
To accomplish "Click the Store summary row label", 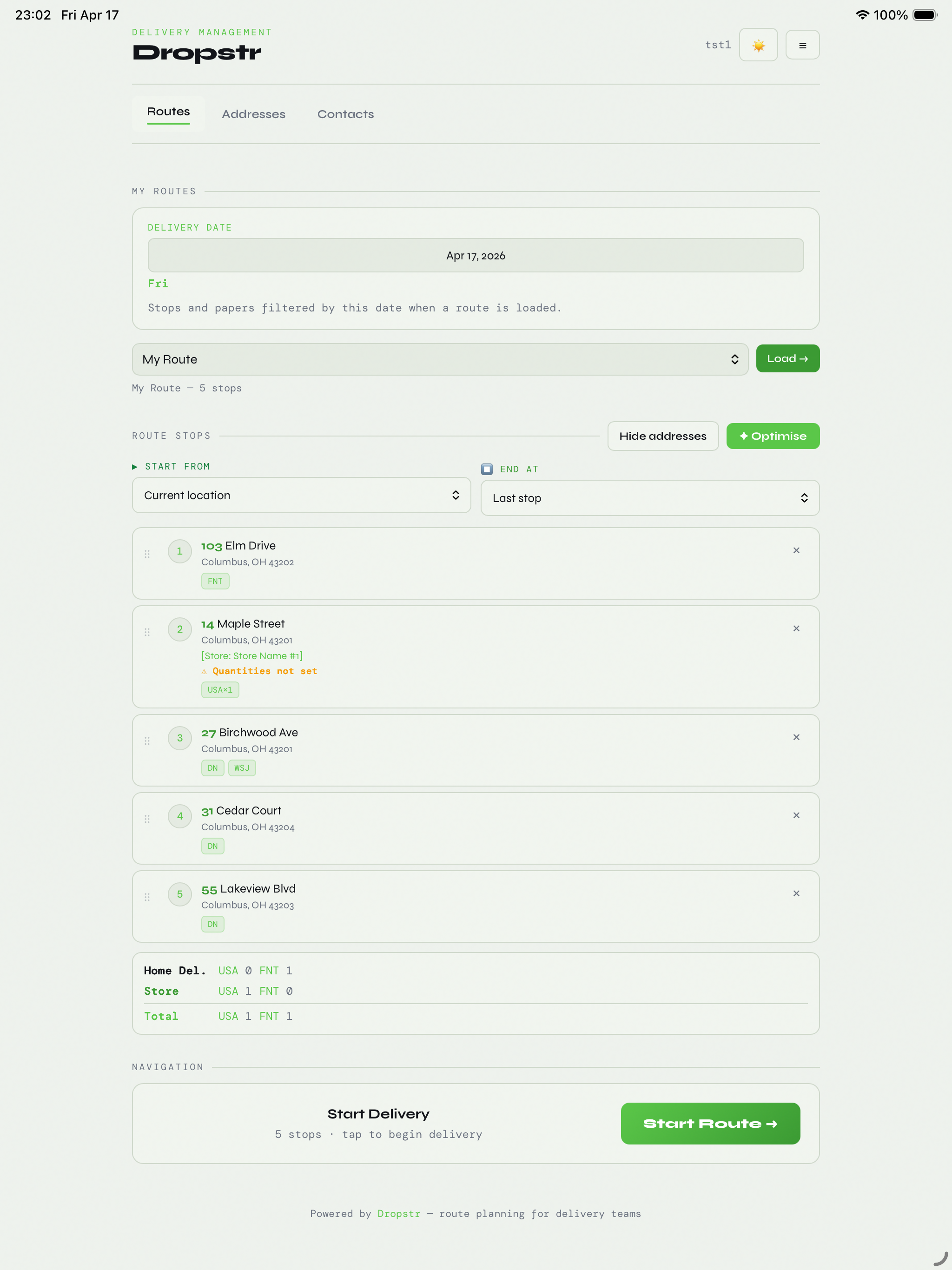I will pos(161,991).
